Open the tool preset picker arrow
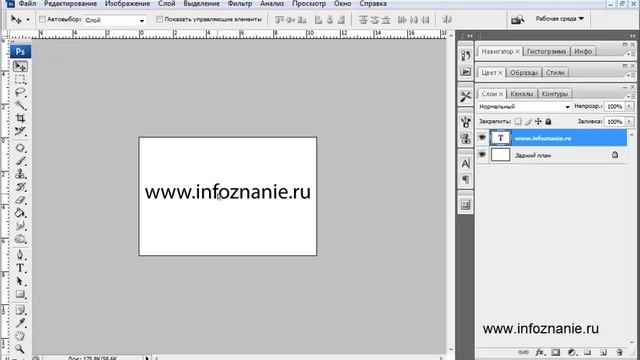 [28, 19]
